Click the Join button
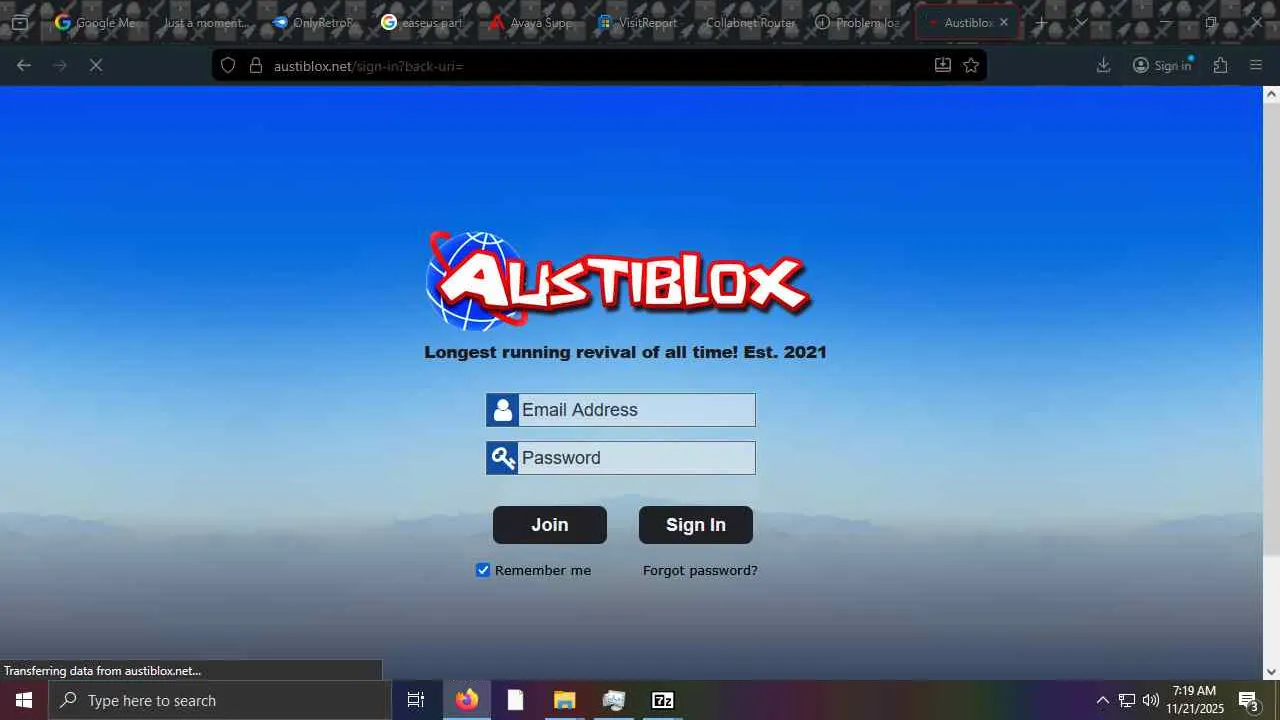 pos(550,525)
